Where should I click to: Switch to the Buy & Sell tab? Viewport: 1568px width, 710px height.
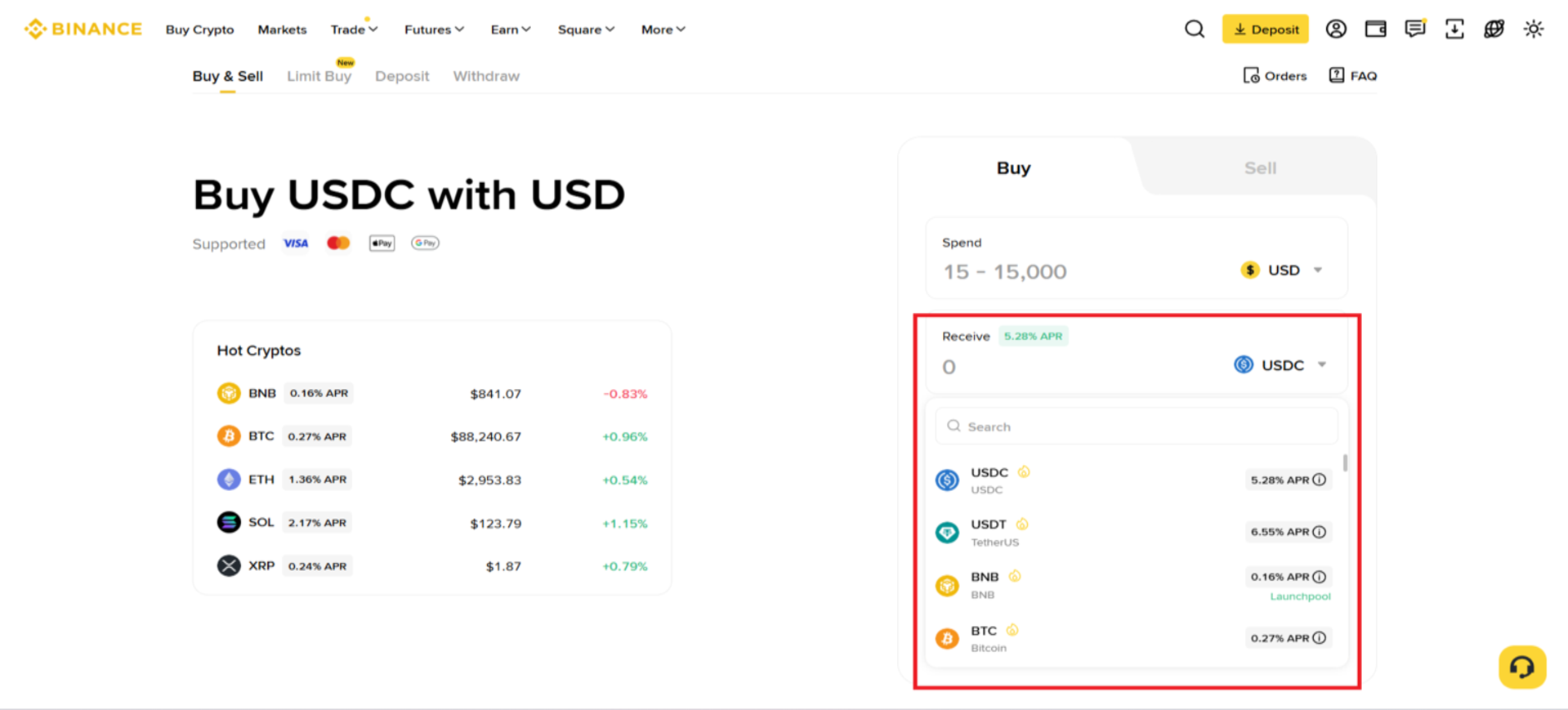point(227,76)
